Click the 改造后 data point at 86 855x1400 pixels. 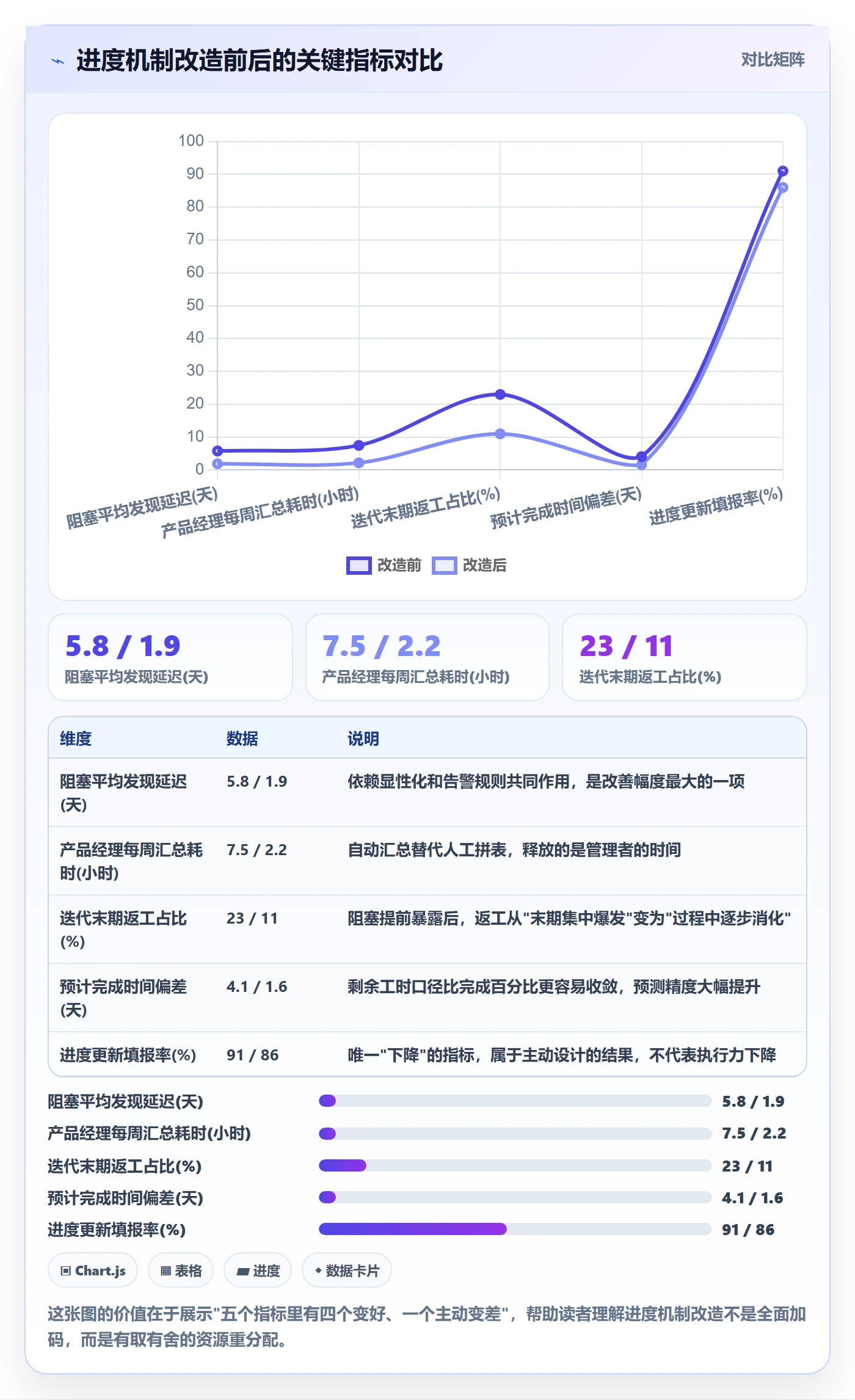click(782, 188)
